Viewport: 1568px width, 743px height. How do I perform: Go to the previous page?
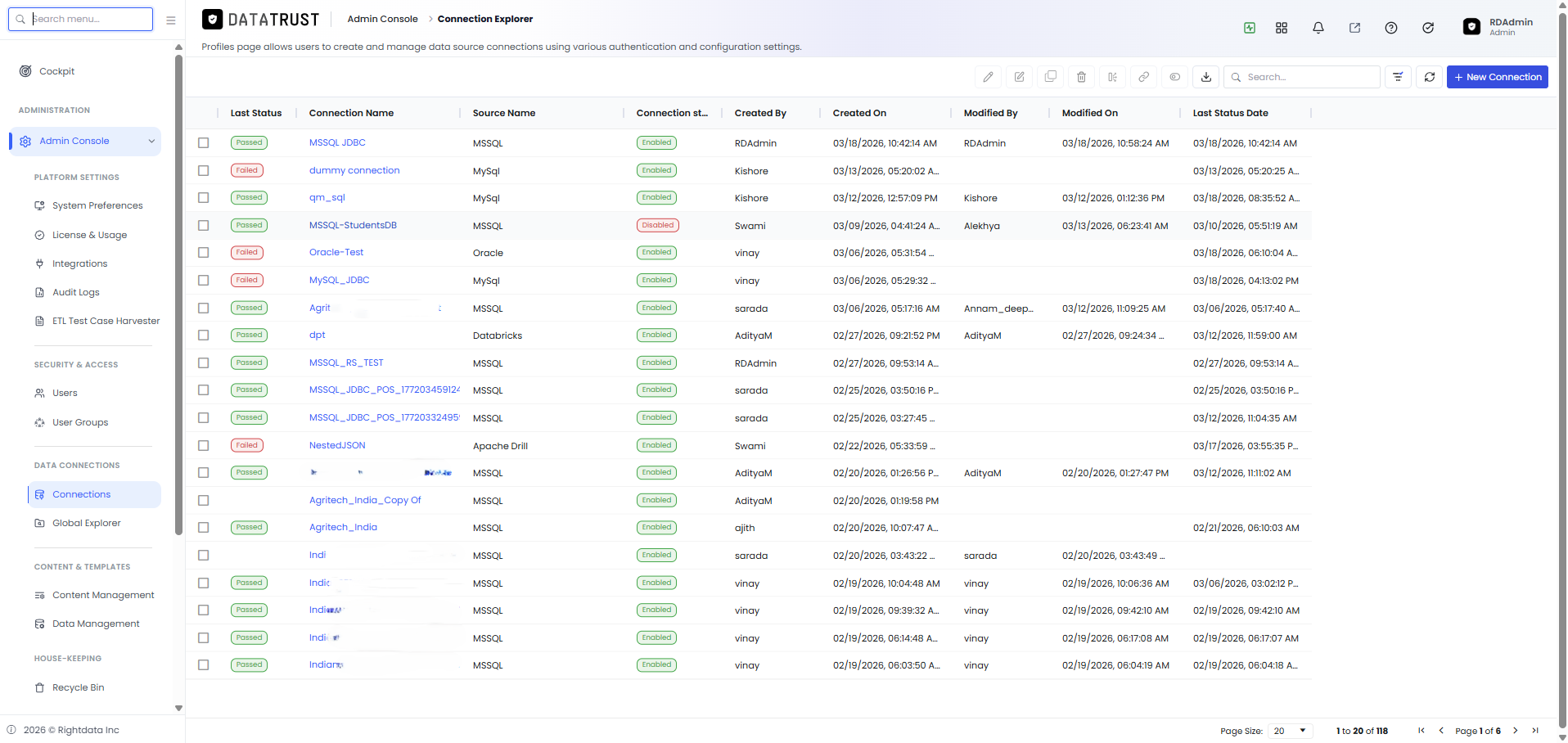coord(1441,731)
